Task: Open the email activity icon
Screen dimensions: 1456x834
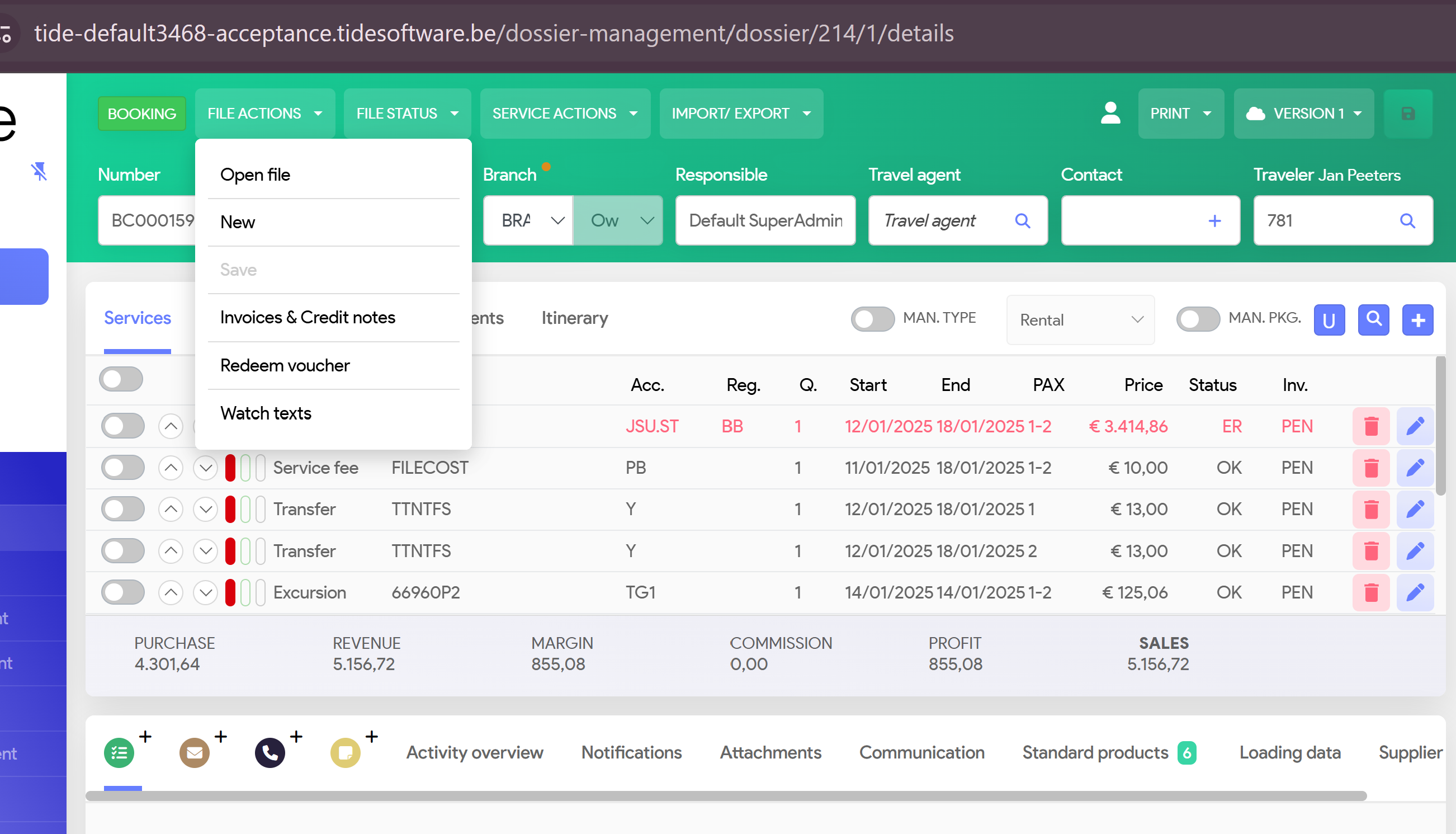Action: tap(194, 753)
